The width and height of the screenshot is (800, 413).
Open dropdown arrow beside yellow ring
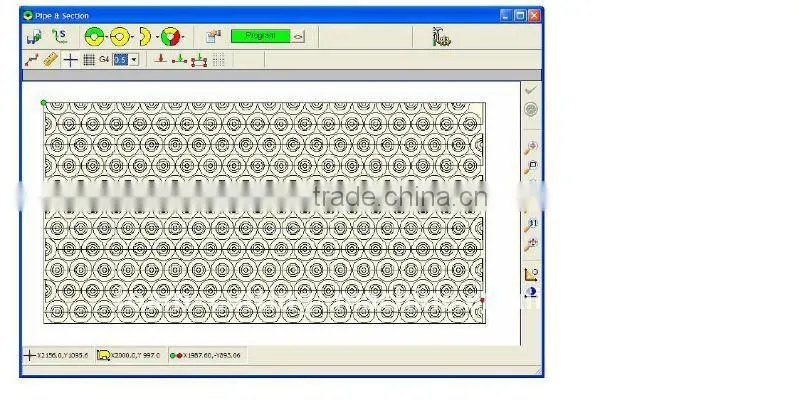[132, 37]
